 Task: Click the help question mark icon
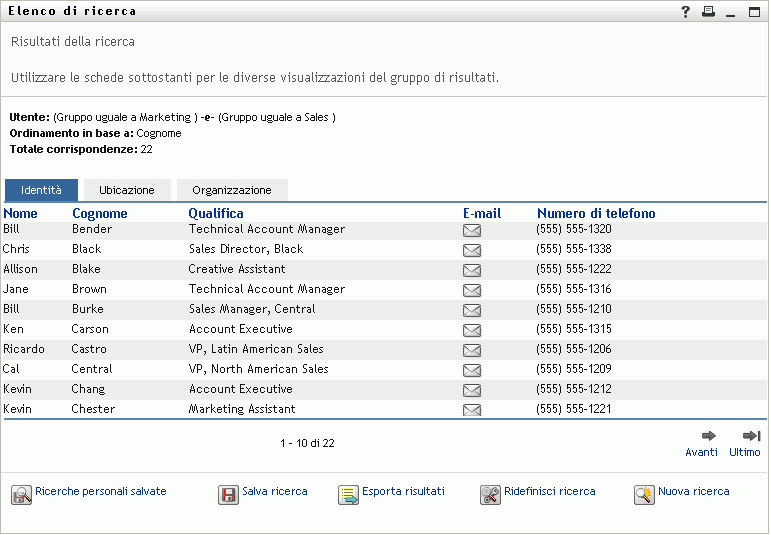pos(686,12)
